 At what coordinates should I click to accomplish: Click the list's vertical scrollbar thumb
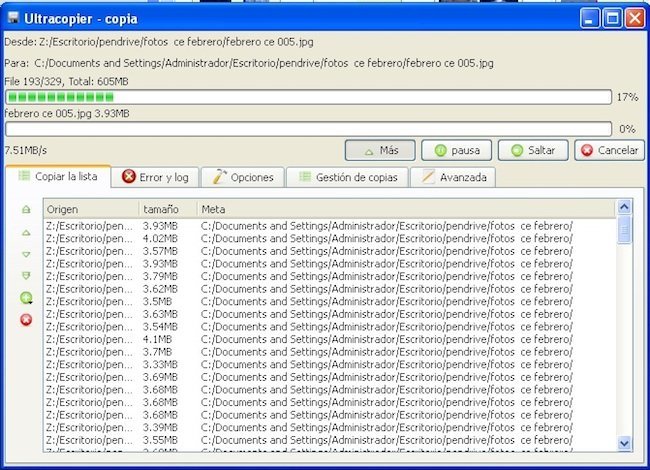click(624, 229)
